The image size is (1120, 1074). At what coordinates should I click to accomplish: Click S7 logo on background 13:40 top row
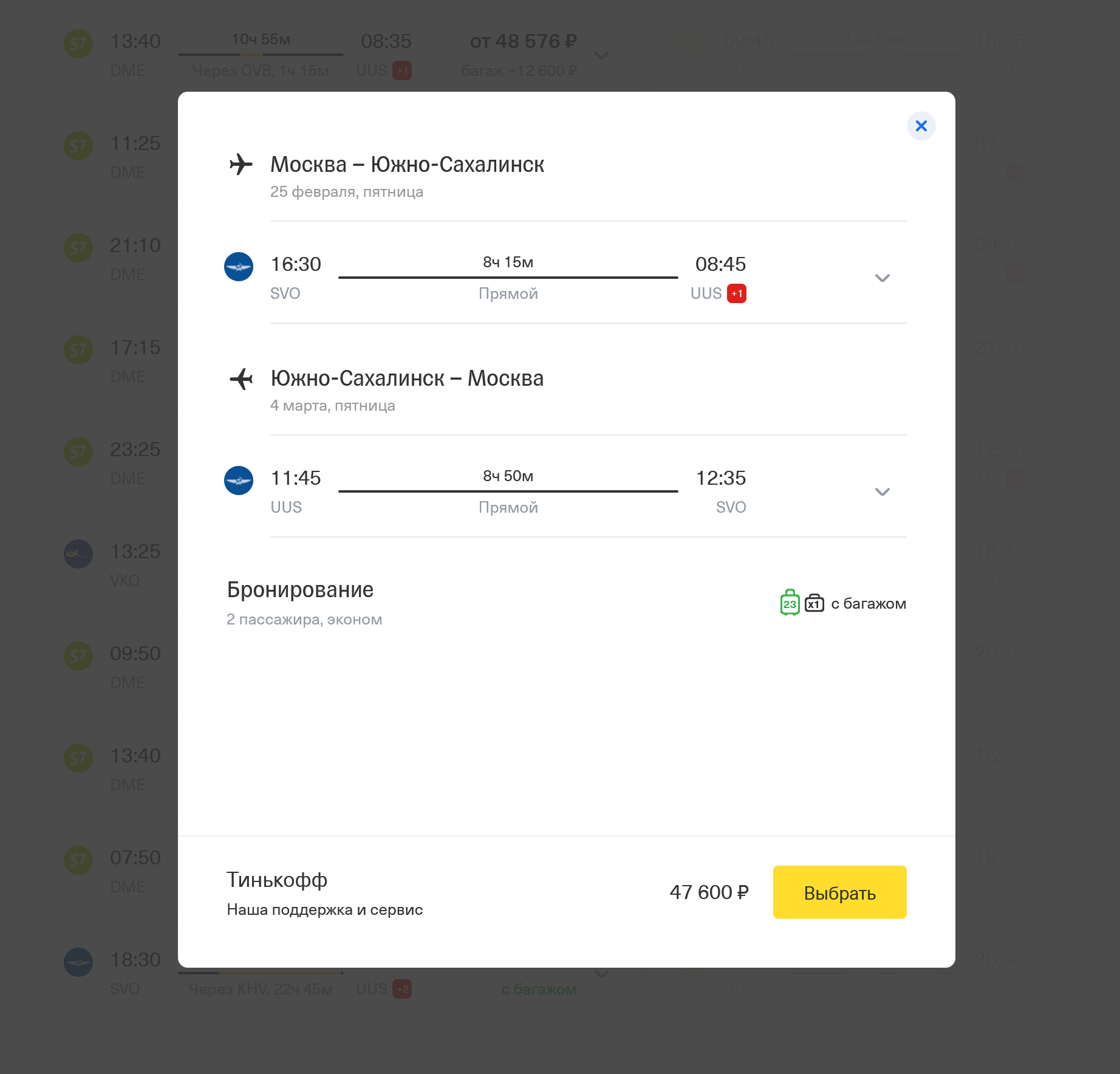tap(78, 44)
